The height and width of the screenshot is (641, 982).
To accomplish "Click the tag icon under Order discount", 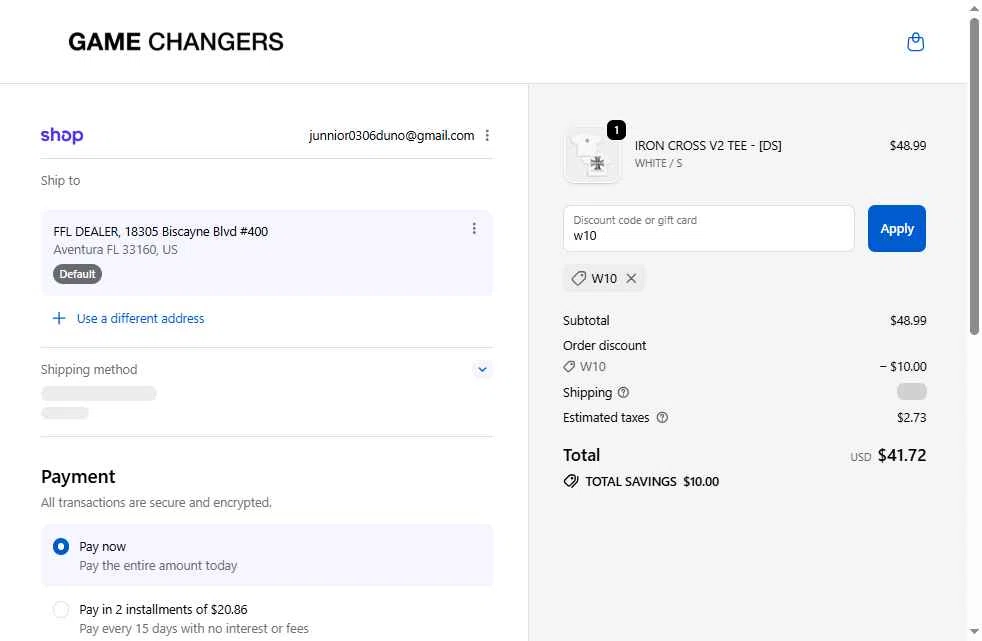I will point(569,367).
